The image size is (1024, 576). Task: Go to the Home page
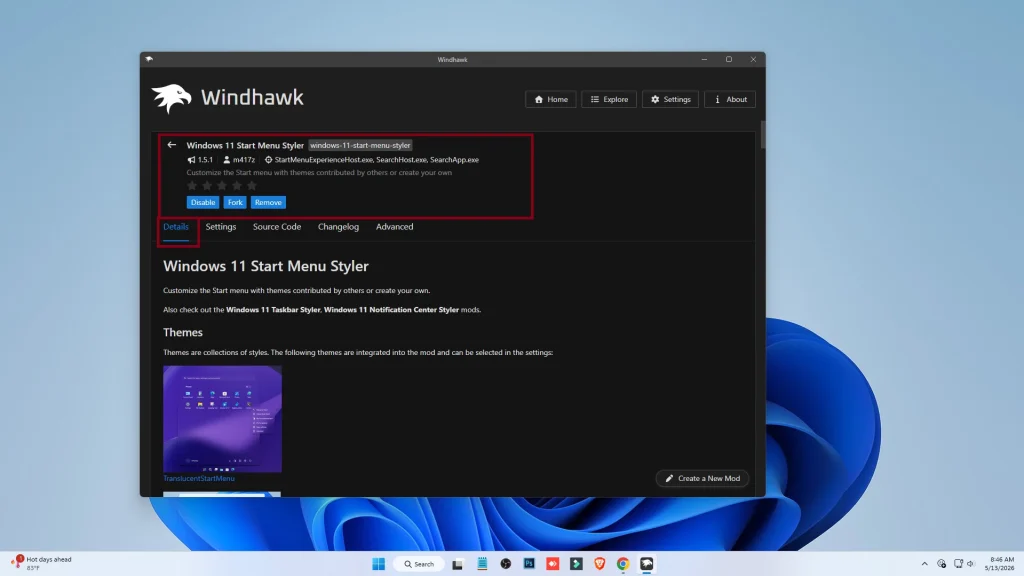tap(551, 99)
